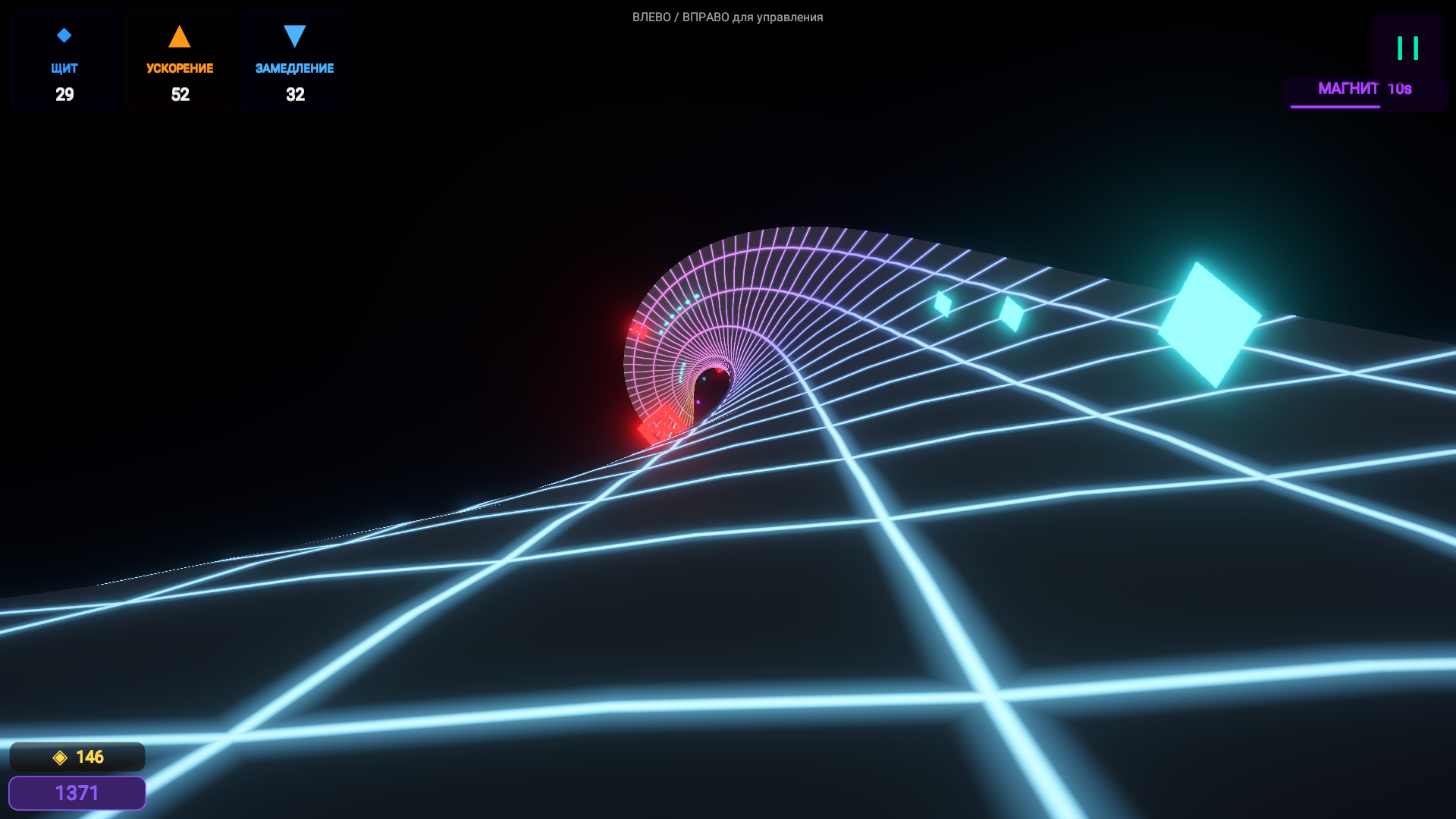The image size is (1456, 819).
Task: Enable the УСКОРЕНИЕ boost card
Action: tap(180, 61)
